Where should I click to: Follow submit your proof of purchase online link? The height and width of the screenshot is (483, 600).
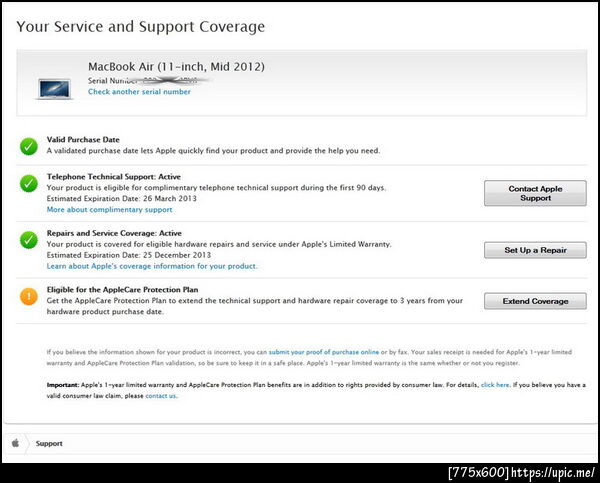[x=324, y=352]
